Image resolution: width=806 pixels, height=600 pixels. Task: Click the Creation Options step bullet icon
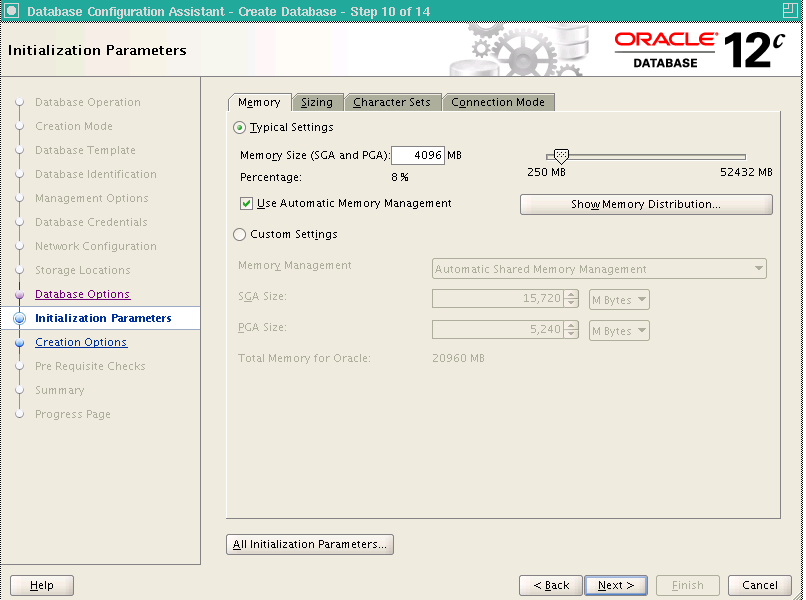click(20, 342)
